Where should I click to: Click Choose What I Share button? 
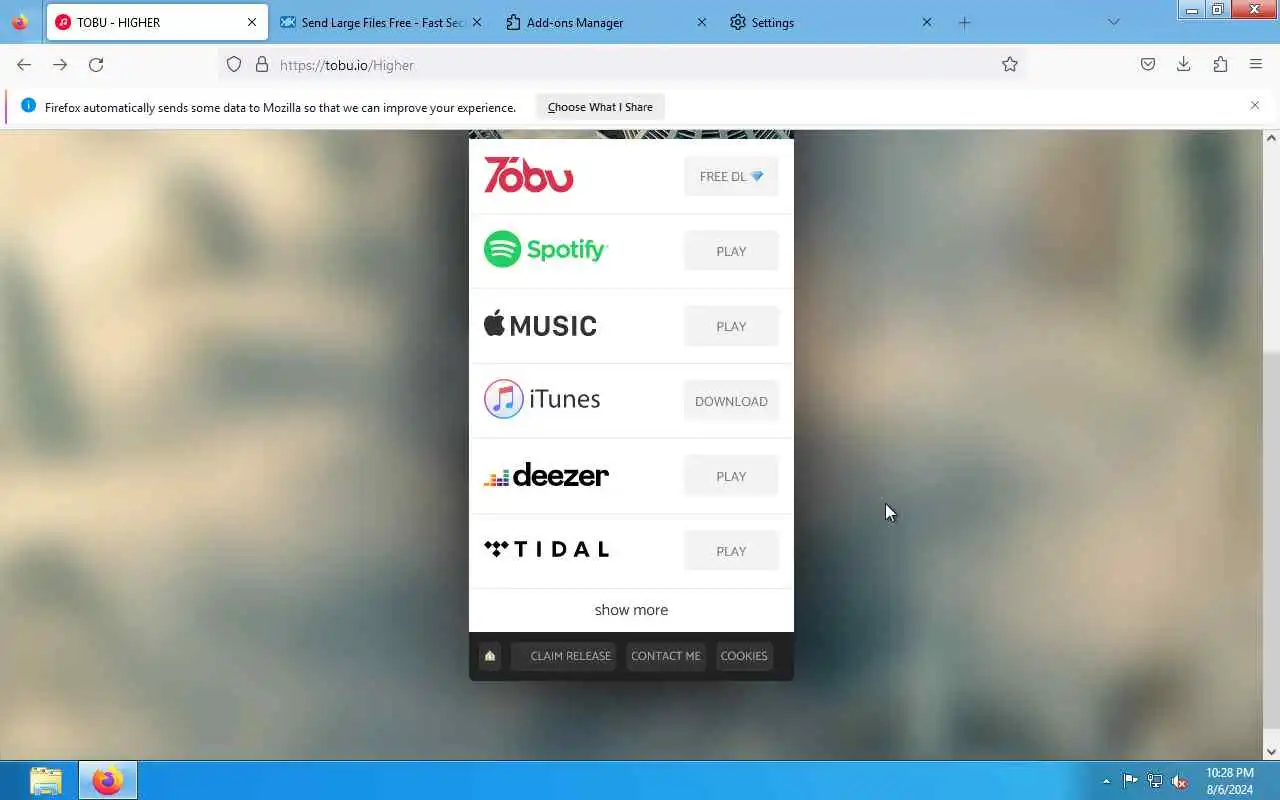coord(600,107)
